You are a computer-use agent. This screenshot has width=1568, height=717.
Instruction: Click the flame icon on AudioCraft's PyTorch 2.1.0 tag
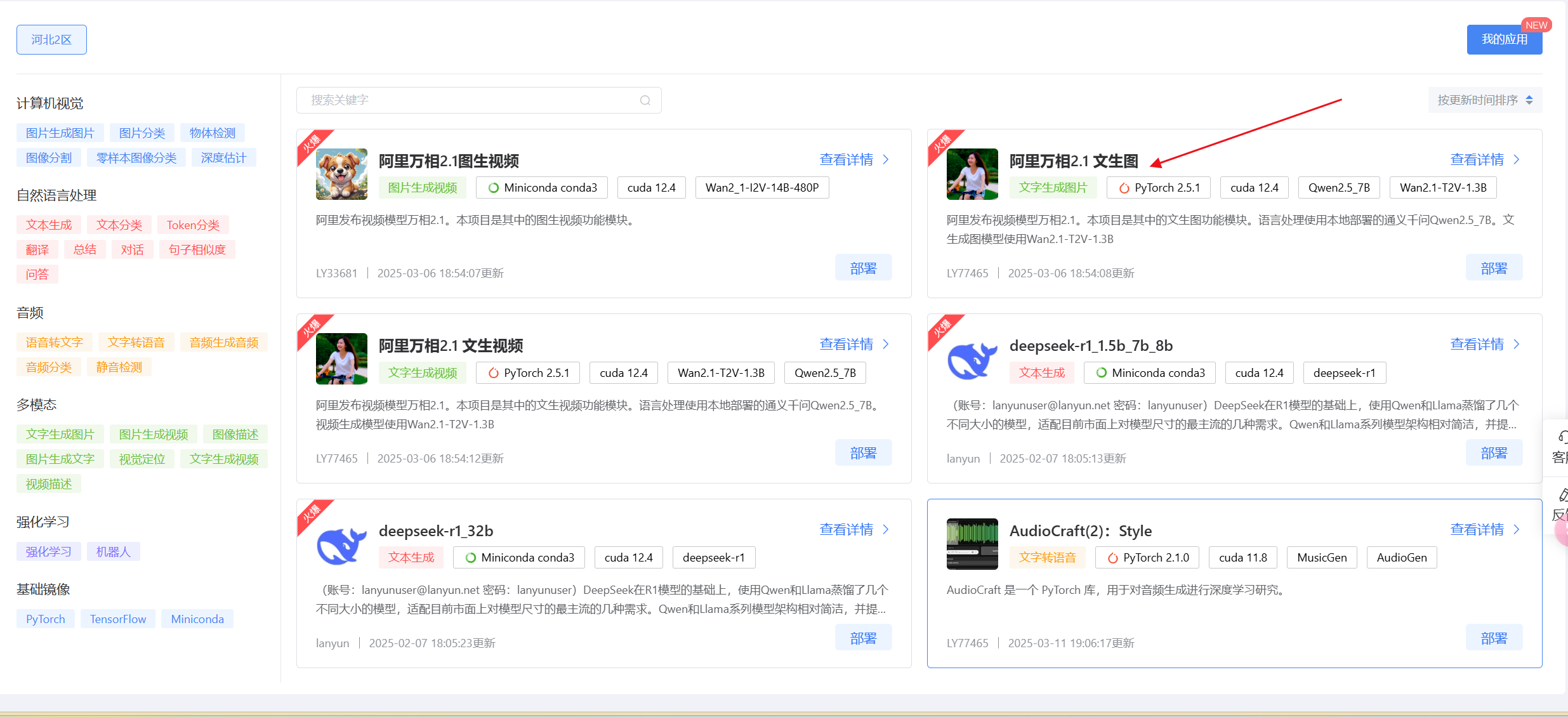pyautogui.click(x=1114, y=557)
